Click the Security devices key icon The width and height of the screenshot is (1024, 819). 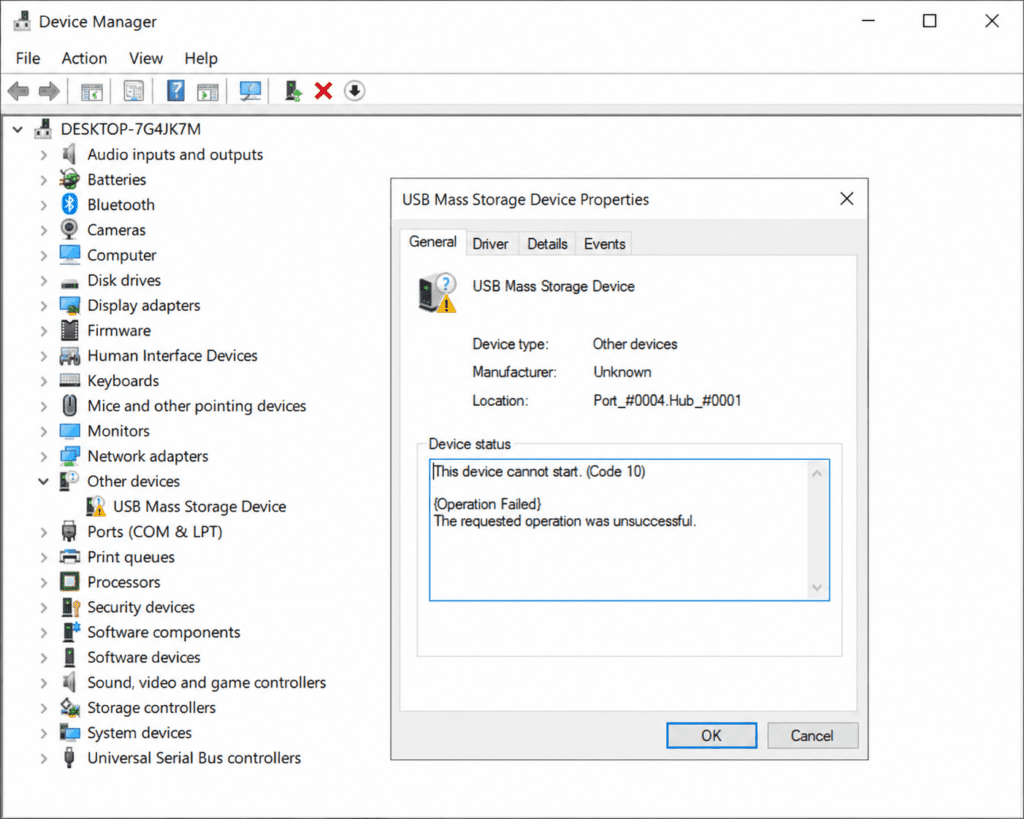pyautogui.click(x=70, y=607)
